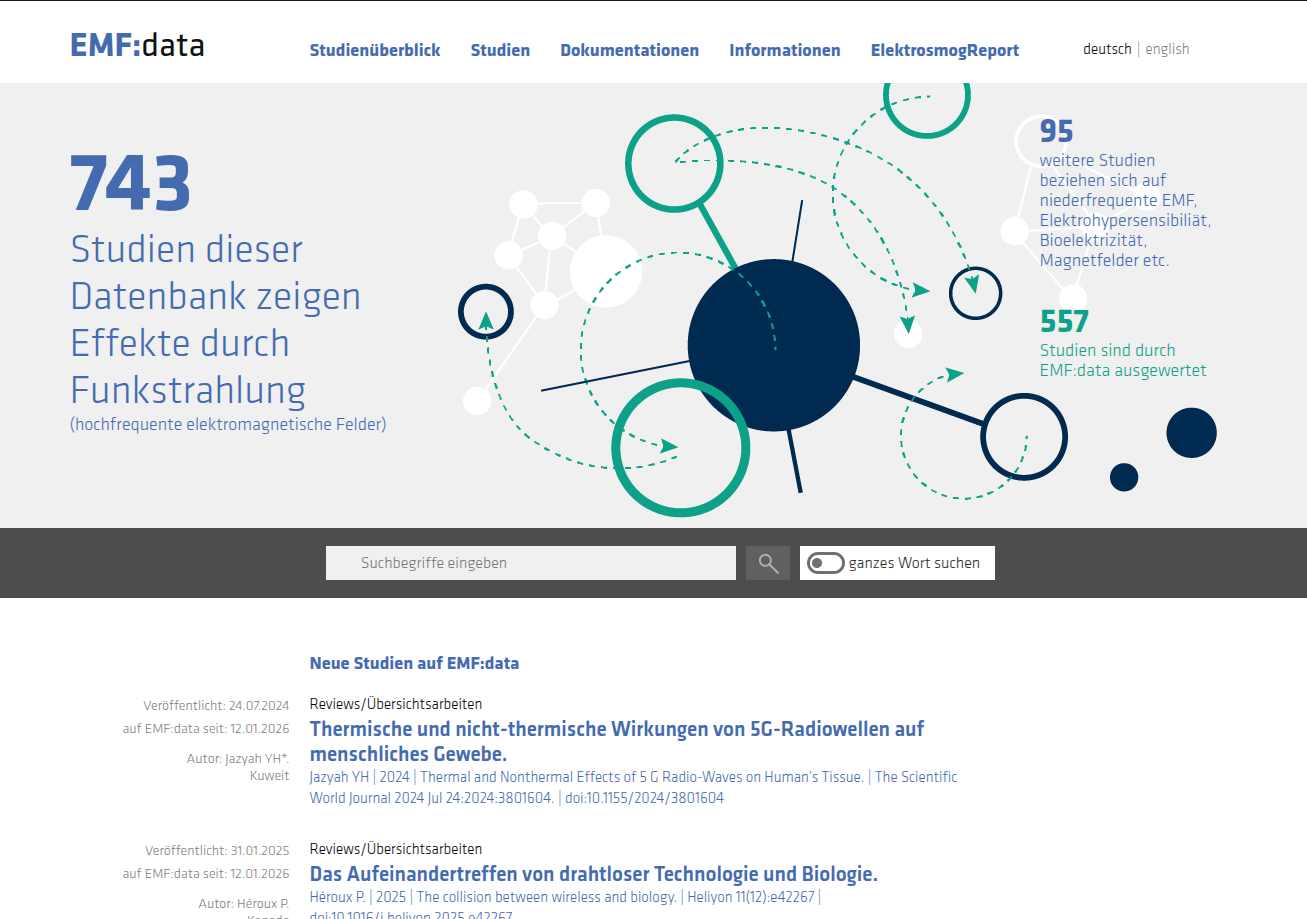The width and height of the screenshot is (1307, 919).
Task: Click the "Reviews/Übersichtsarbeiten" label above the 5G study
Action: coord(396,704)
